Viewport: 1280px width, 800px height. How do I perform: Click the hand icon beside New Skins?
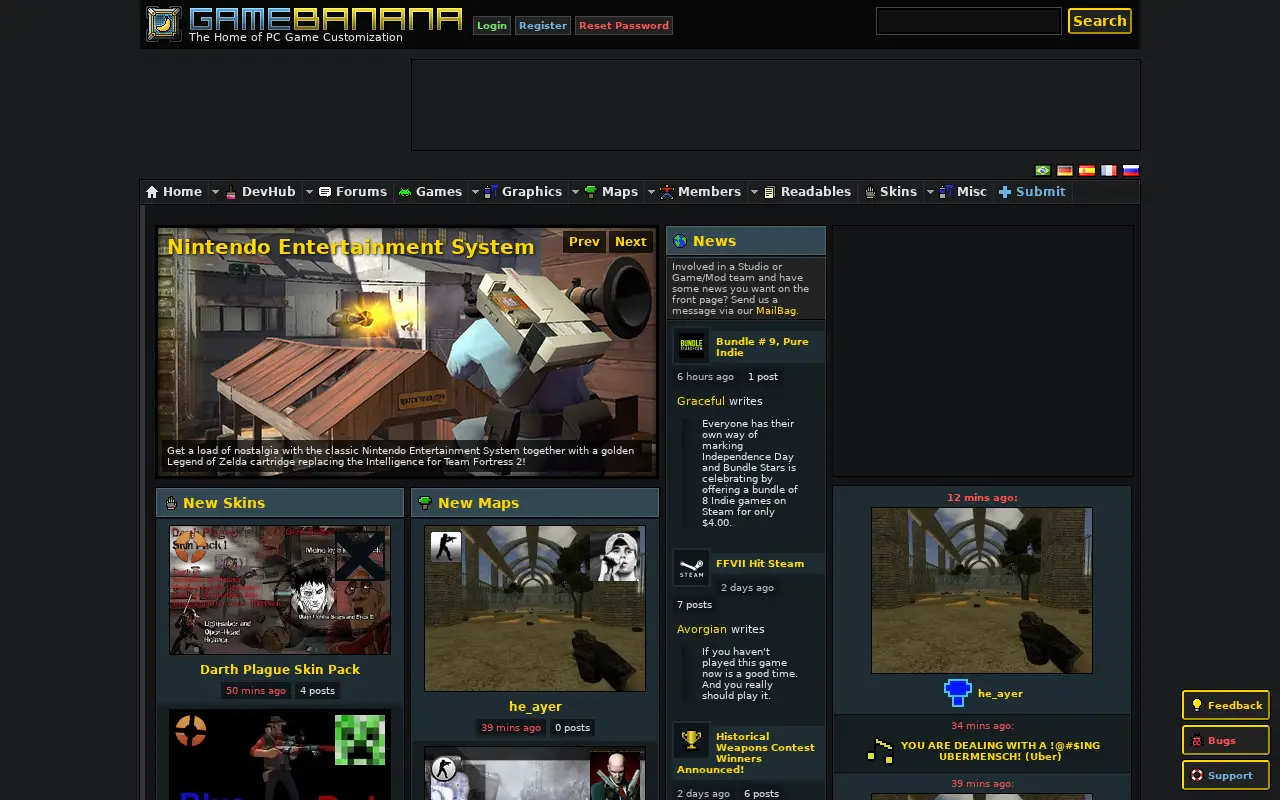(x=171, y=503)
